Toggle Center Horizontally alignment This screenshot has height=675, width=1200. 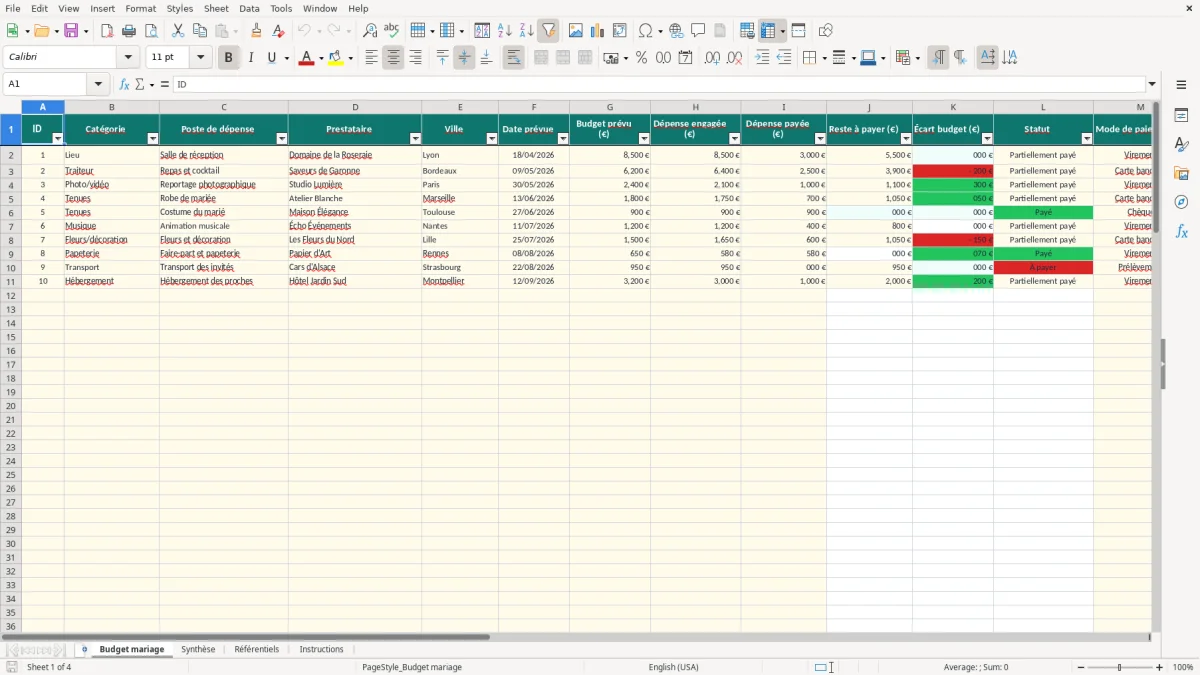click(x=393, y=58)
